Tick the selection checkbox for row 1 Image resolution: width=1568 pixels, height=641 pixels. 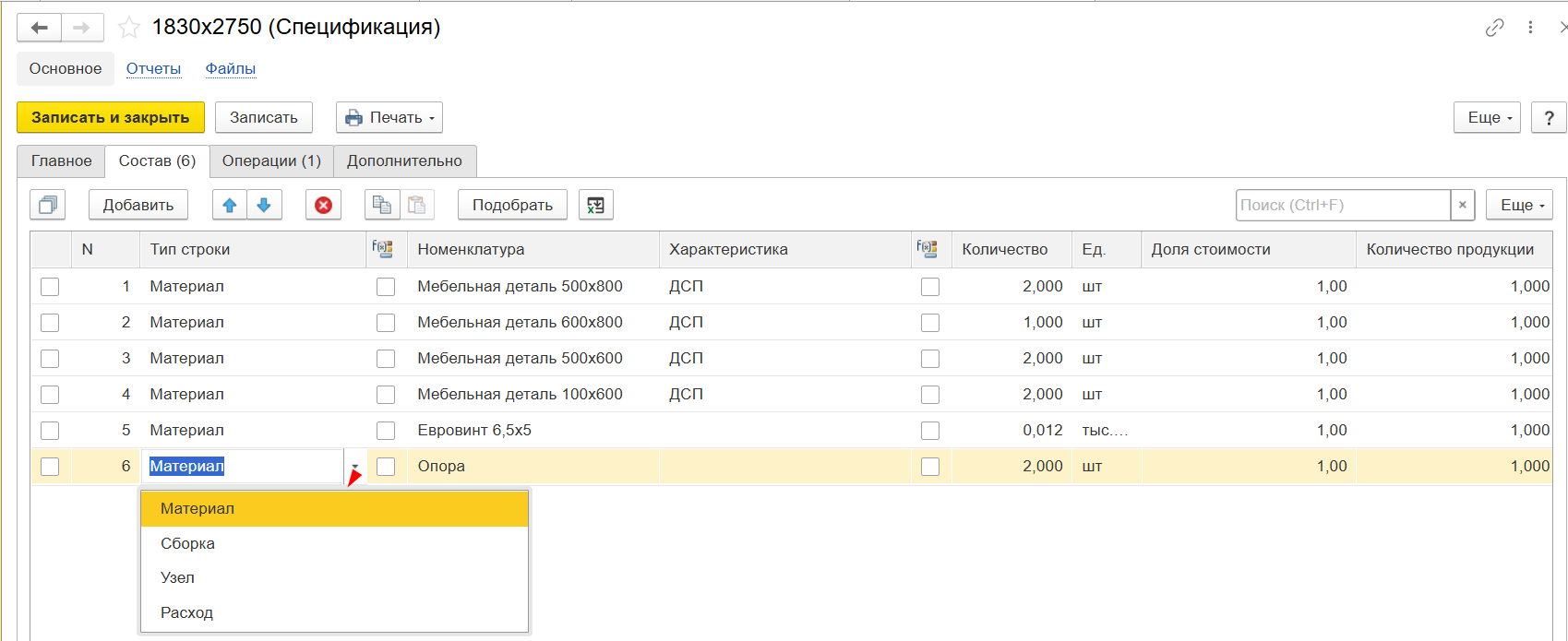tap(50, 287)
